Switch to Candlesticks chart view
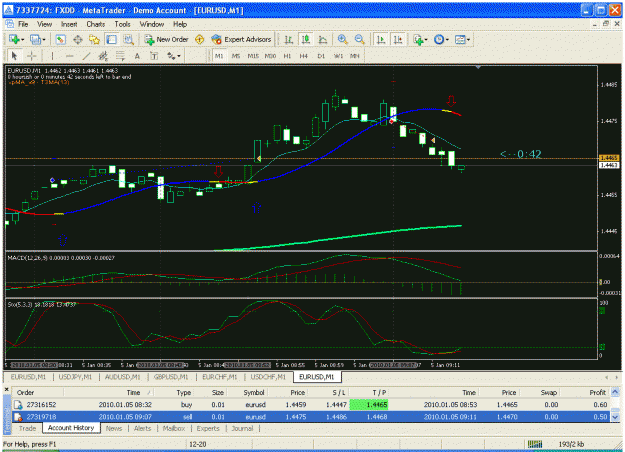The width and height of the screenshot is (625, 452). (306, 39)
